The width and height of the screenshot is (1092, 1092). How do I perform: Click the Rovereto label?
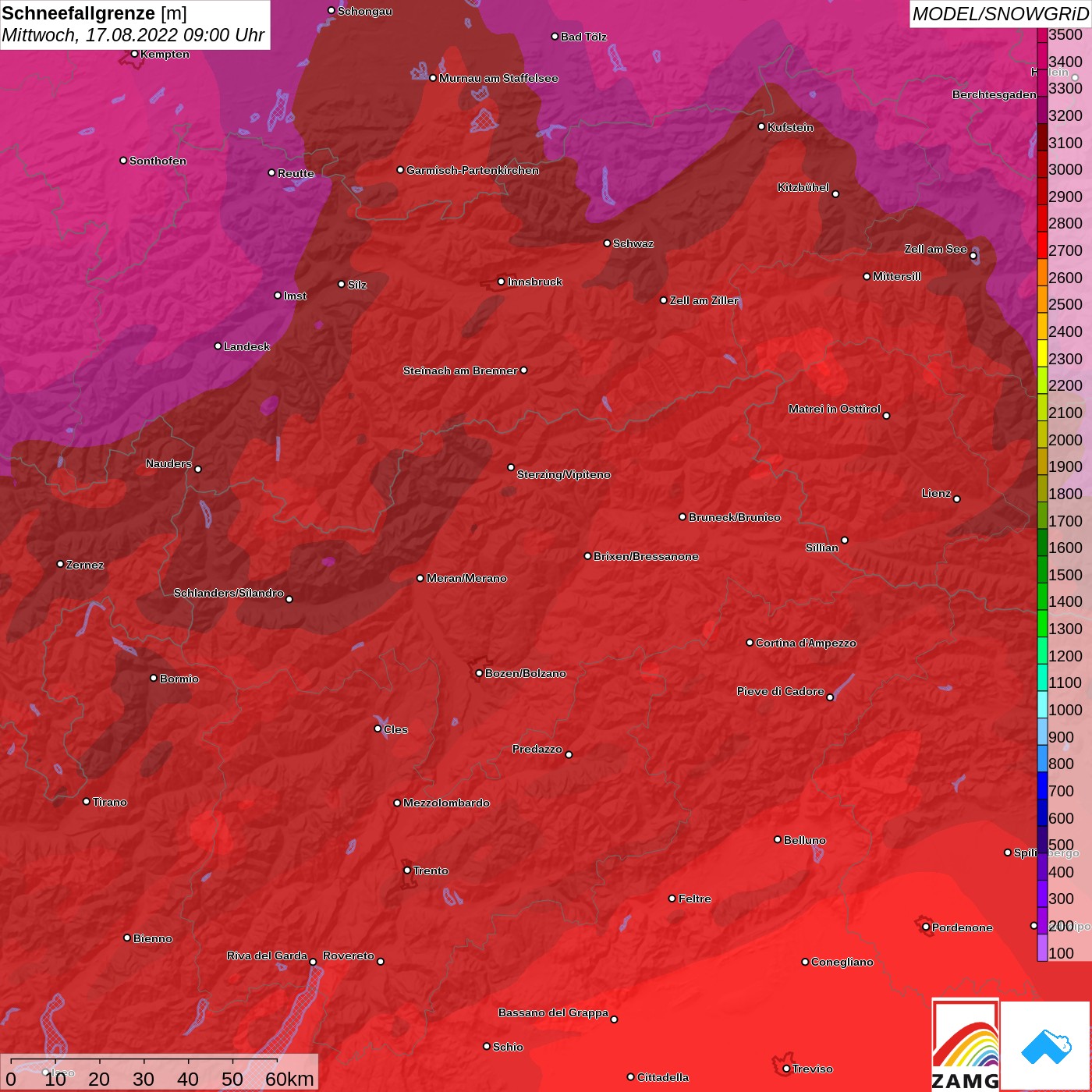pos(349,955)
